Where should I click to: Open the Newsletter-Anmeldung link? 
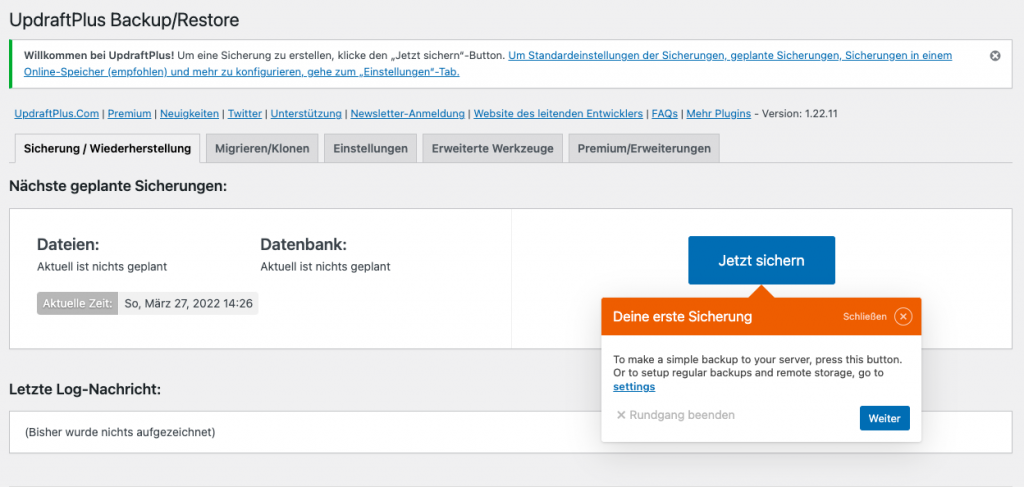(x=408, y=114)
